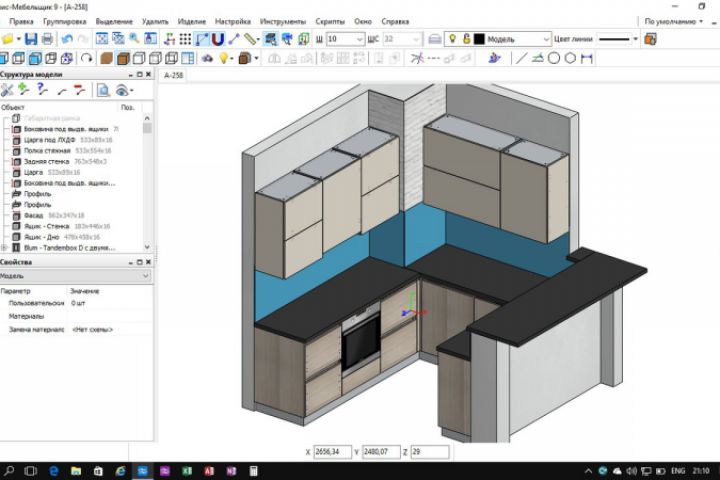Expand the Blum - Tandembox tree node

[x=4, y=248]
